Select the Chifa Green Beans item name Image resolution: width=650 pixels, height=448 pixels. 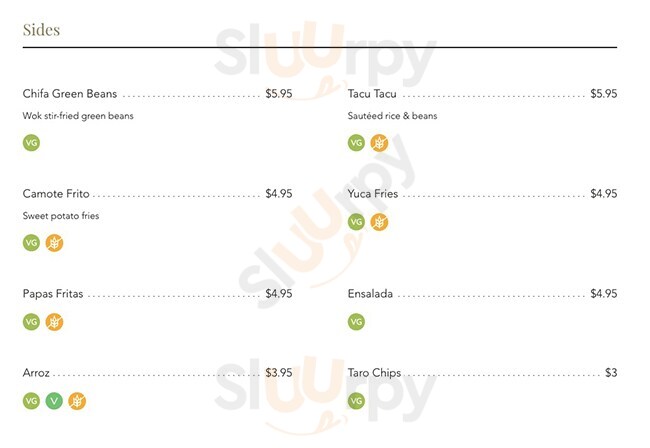click(x=70, y=94)
